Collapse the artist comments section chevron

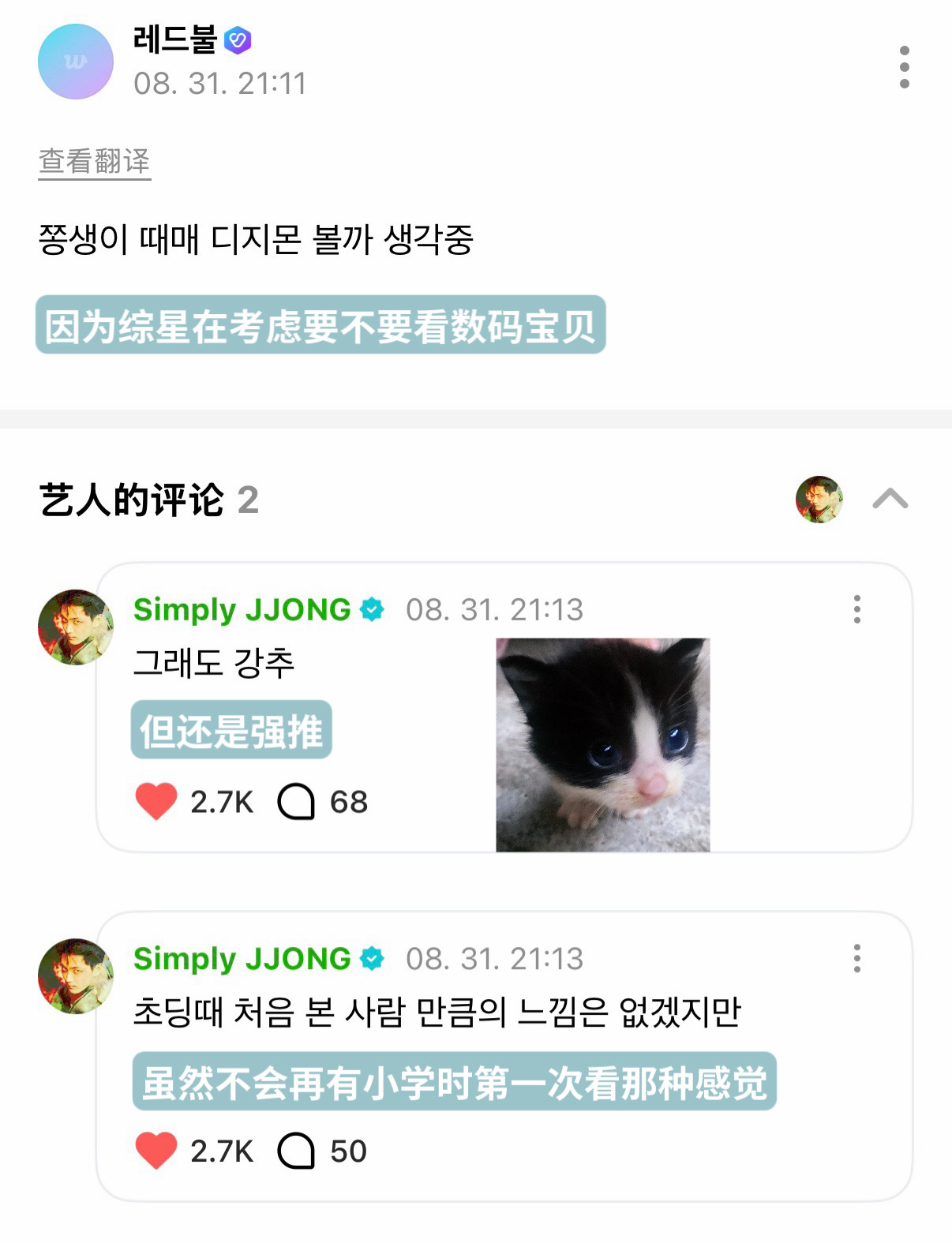(890, 499)
